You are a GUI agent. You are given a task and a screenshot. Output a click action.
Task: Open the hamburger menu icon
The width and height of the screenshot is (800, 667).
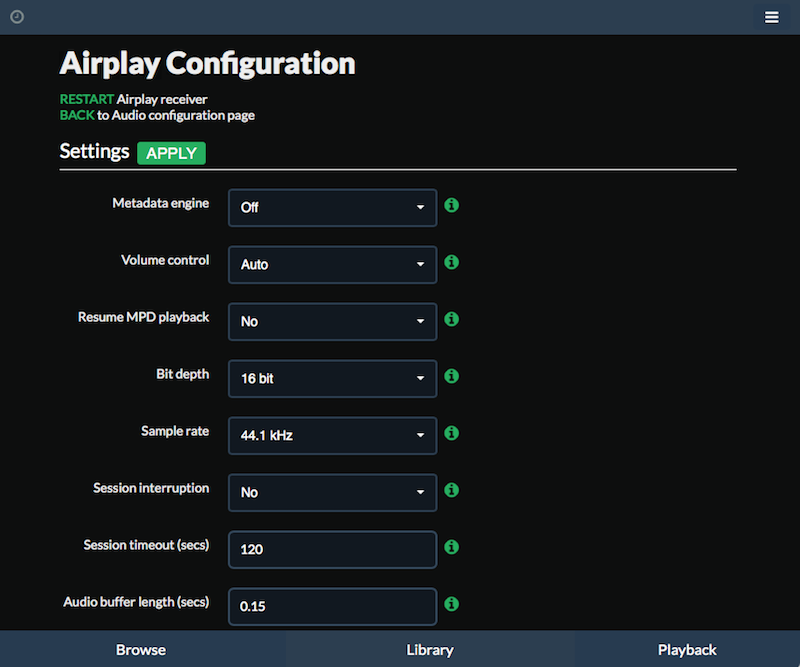click(771, 17)
